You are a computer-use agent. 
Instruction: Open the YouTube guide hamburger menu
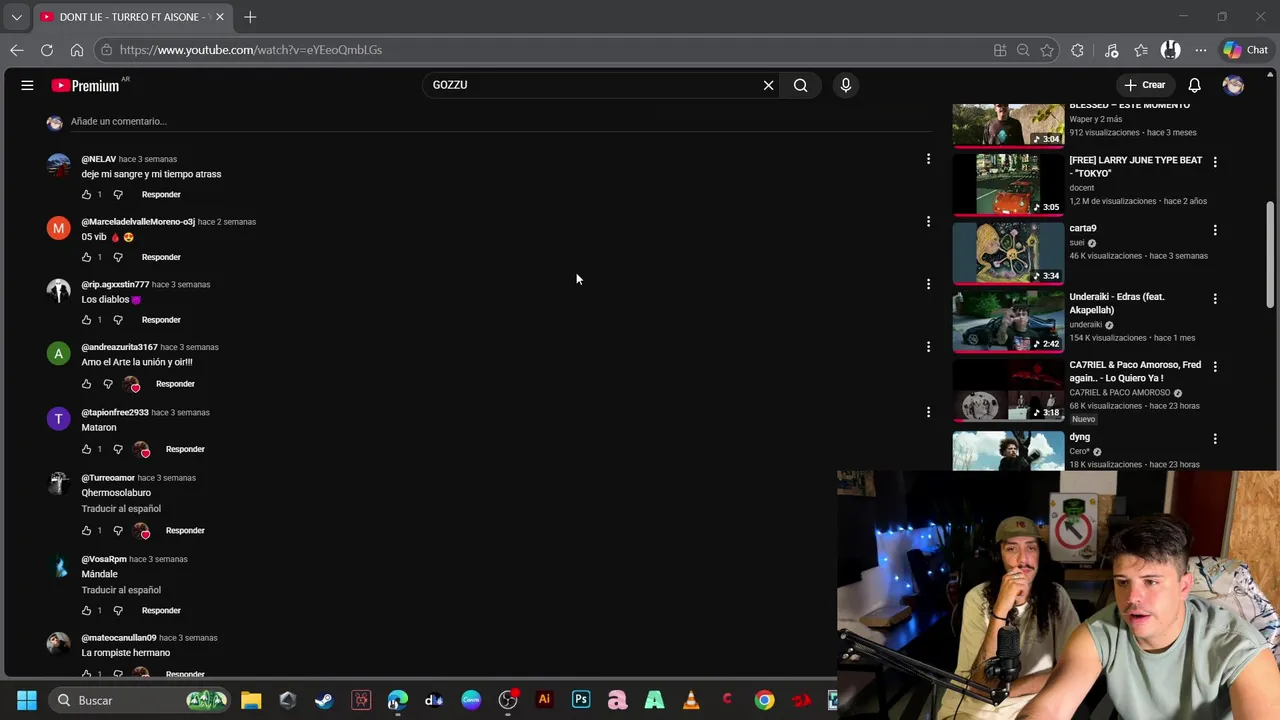27,85
